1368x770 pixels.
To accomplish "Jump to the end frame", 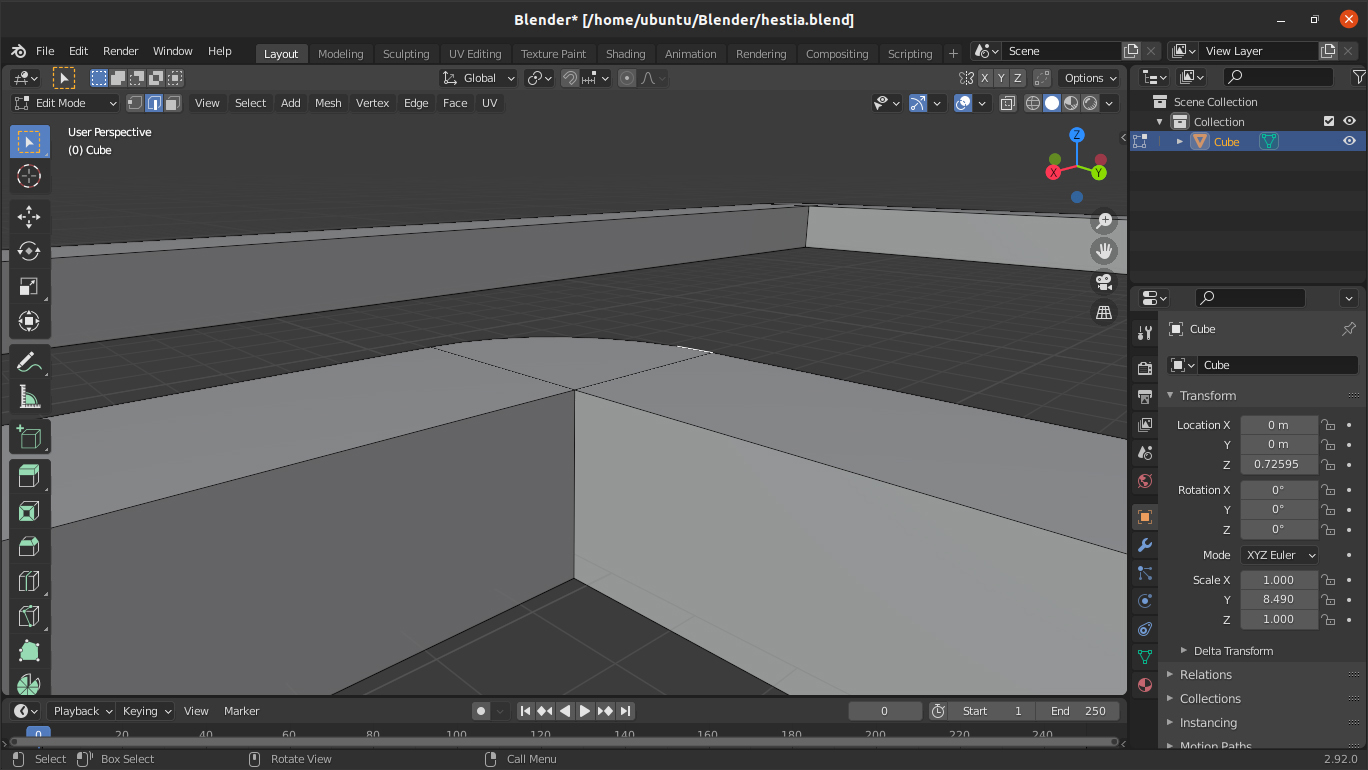I will click(x=625, y=711).
